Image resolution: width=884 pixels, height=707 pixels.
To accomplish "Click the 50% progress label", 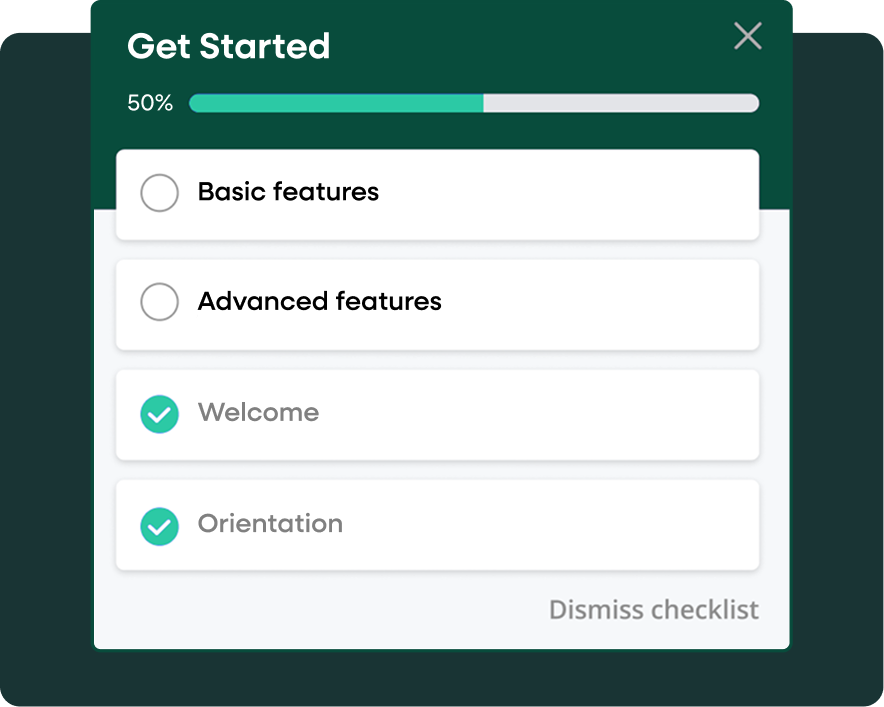I will [x=149, y=102].
